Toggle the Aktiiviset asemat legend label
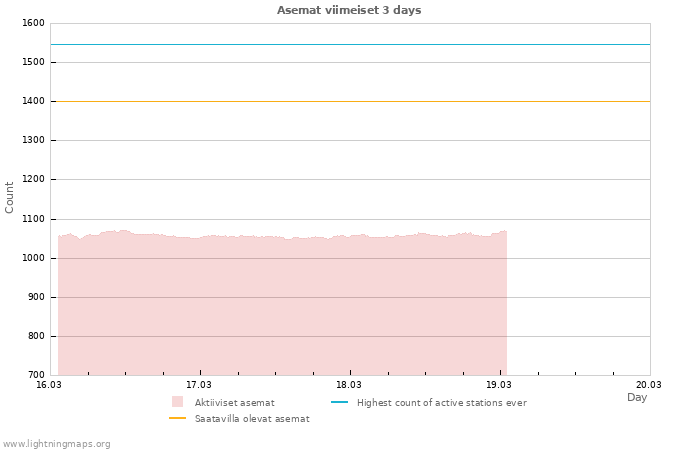The width and height of the screenshot is (700, 450). (234, 402)
